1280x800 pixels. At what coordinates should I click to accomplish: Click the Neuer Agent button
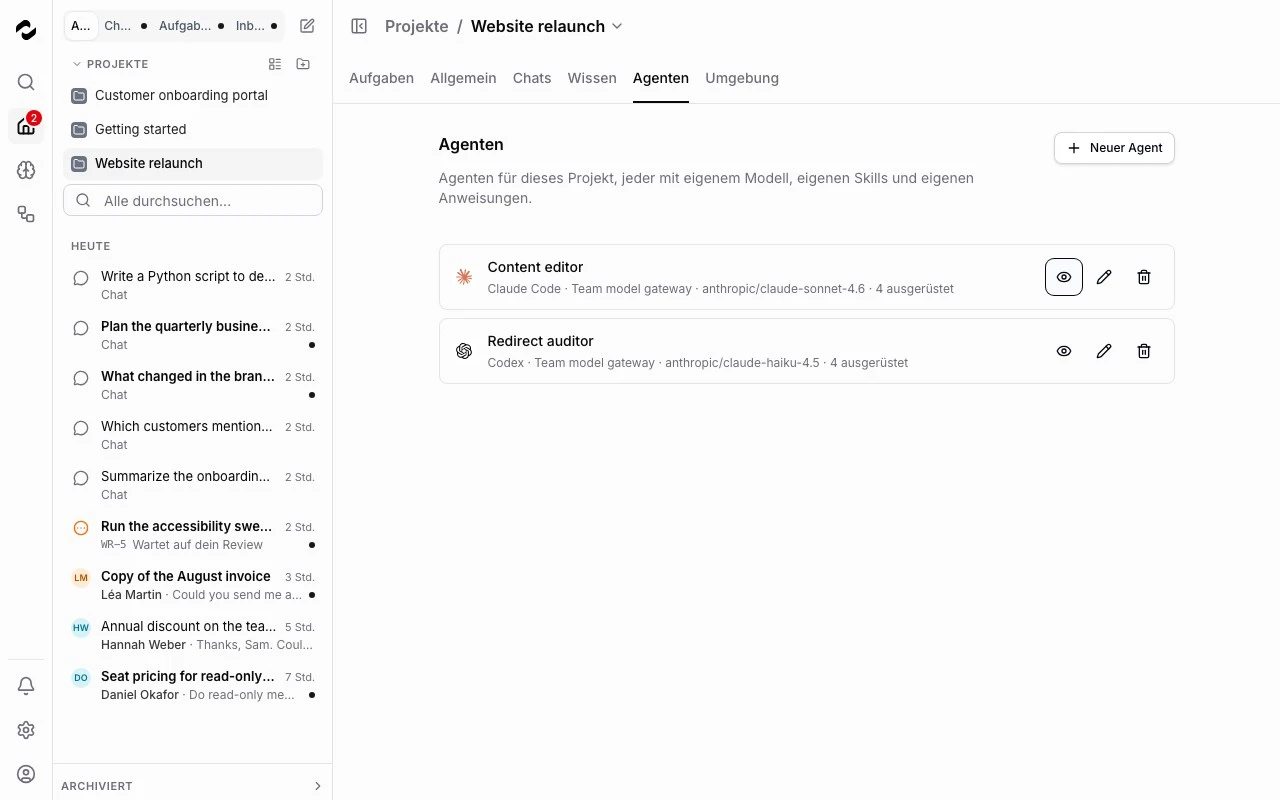tap(1114, 148)
